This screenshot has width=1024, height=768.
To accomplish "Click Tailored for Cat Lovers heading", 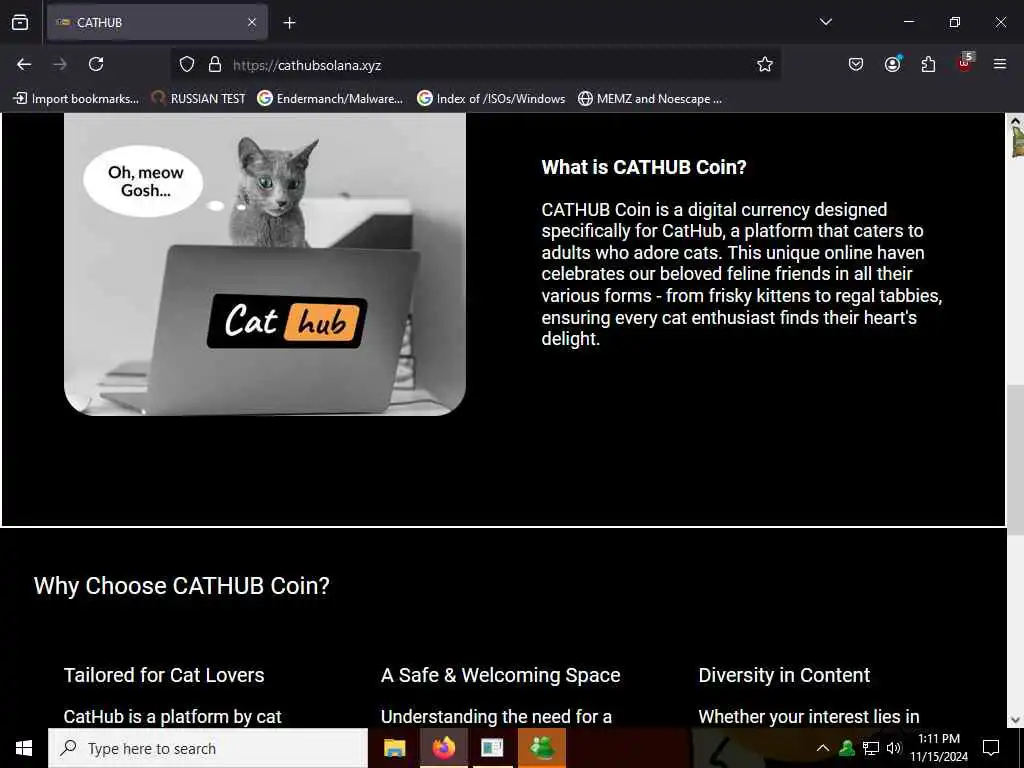I will (x=164, y=675).
